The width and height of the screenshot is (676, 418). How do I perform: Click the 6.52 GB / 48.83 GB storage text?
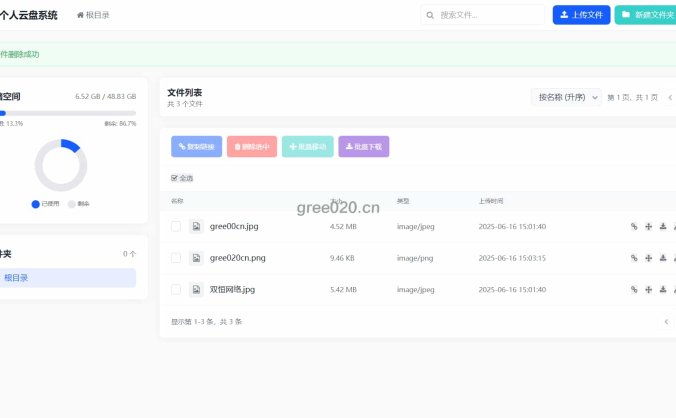tap(106, 96)
